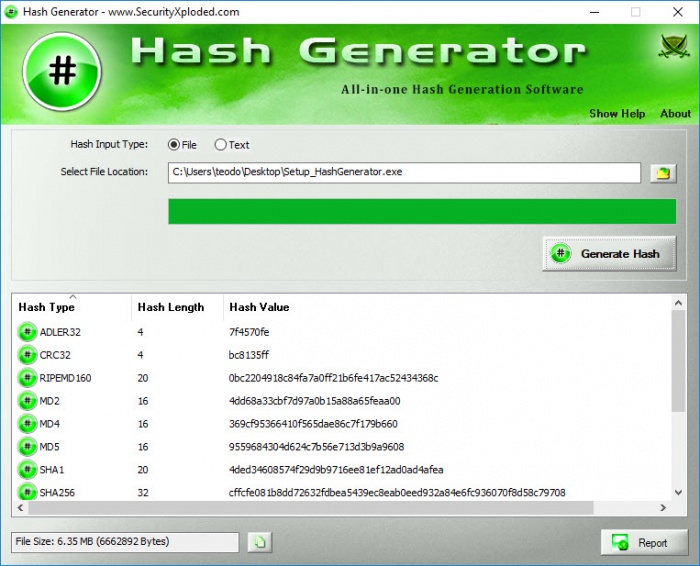
Task: Click the File Size status field
Action: (125, 542)
